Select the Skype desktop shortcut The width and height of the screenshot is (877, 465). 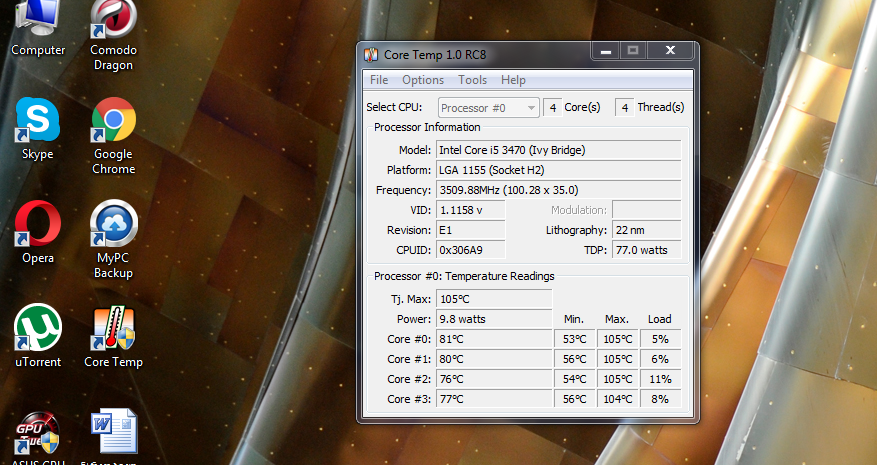(x=37, y=122)
